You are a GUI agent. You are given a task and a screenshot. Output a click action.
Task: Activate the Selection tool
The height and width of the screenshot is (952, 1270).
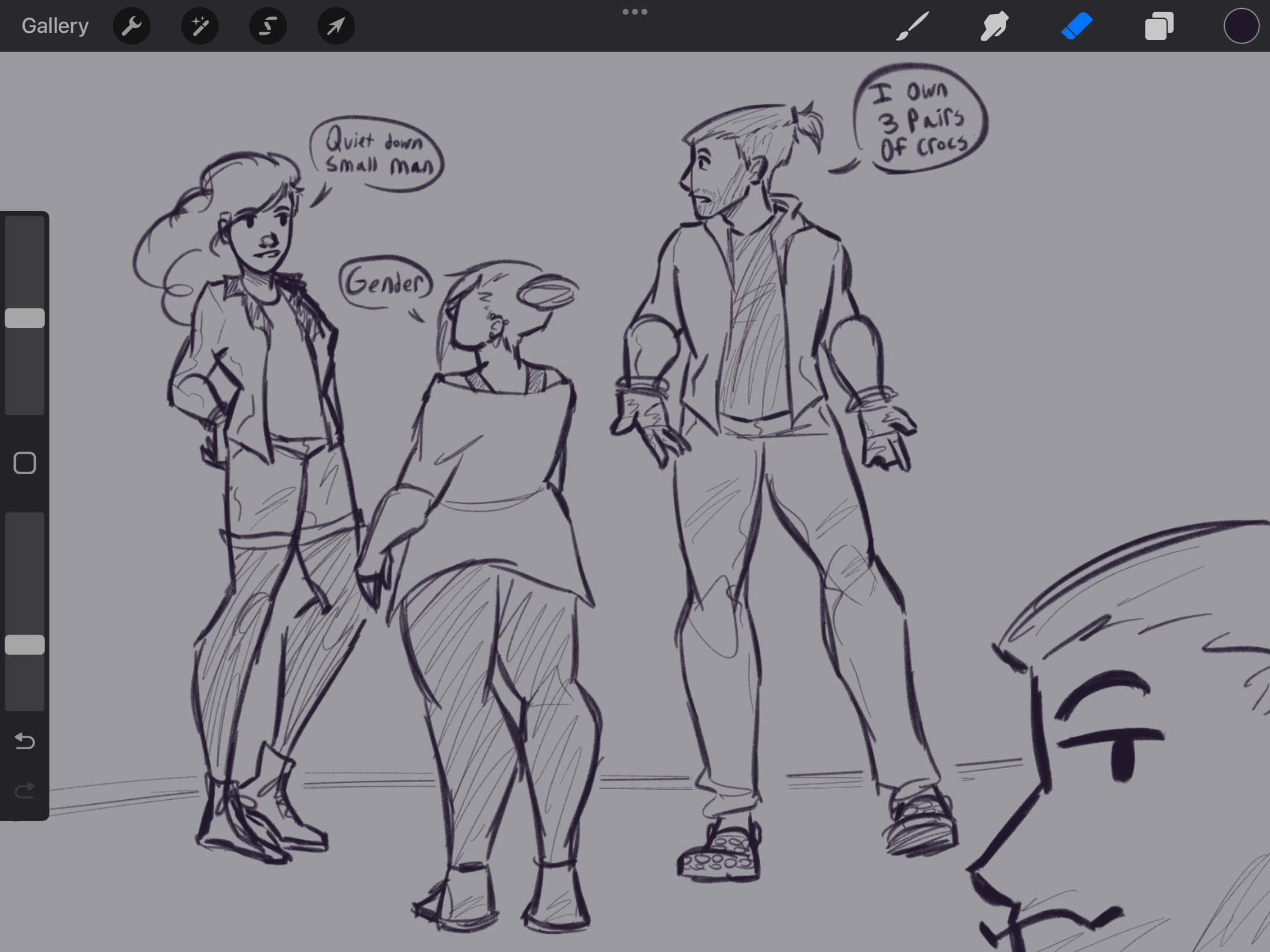268,26
